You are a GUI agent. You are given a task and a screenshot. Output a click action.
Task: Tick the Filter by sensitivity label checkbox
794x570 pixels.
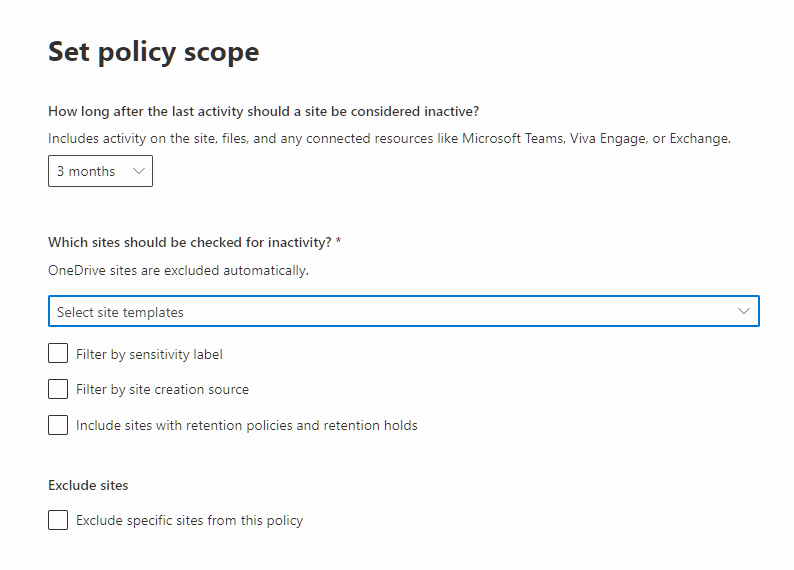58,353
